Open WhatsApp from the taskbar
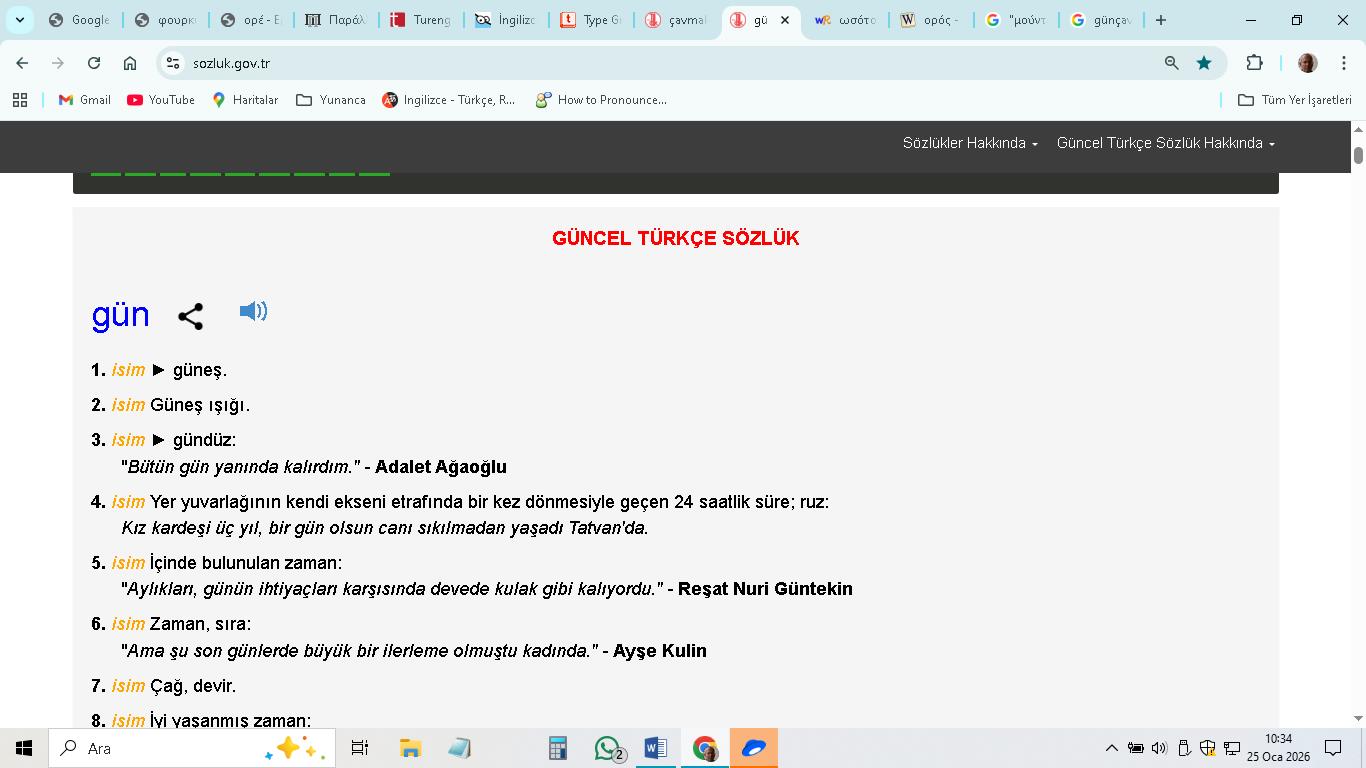Viewport: 1366px width, 768px height. 608,748
